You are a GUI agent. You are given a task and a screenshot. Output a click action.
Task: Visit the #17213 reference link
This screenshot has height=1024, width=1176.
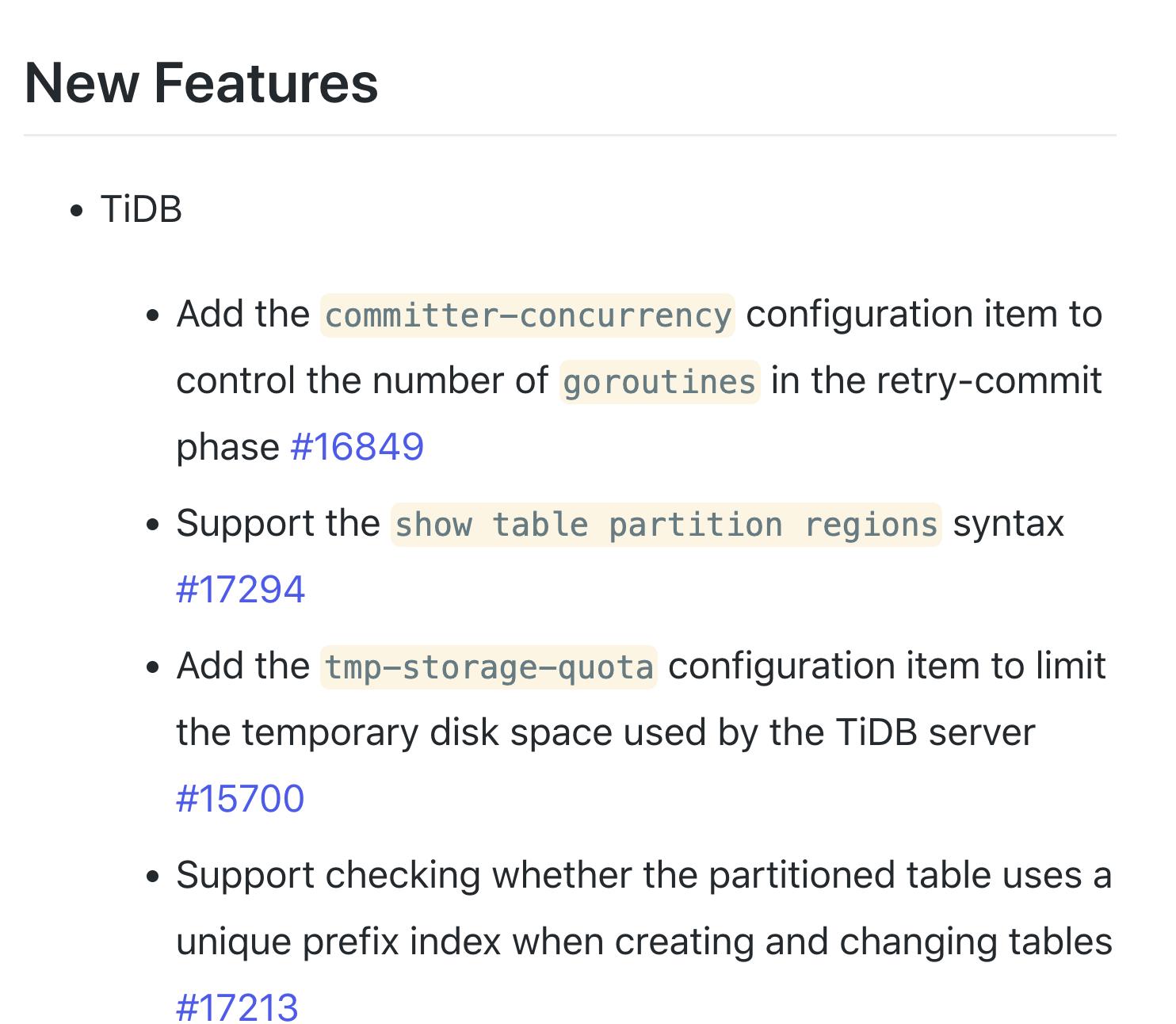pyautogui.click(x=237, y=1007)
